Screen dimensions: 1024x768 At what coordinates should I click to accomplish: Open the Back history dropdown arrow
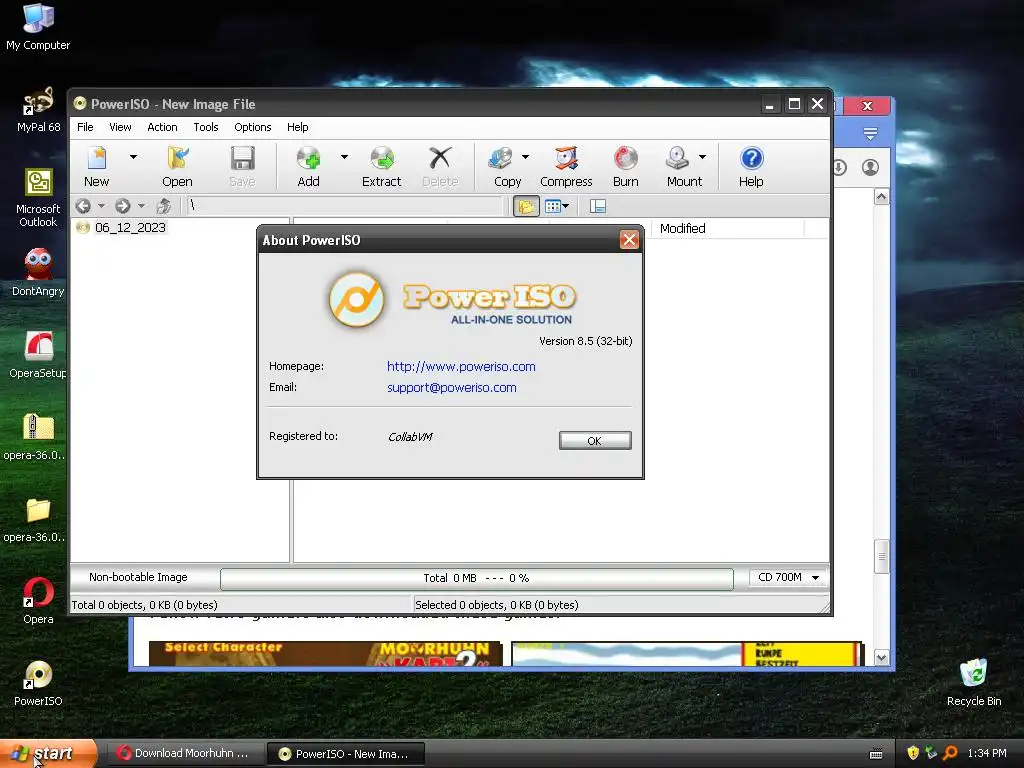pos(101,206)
